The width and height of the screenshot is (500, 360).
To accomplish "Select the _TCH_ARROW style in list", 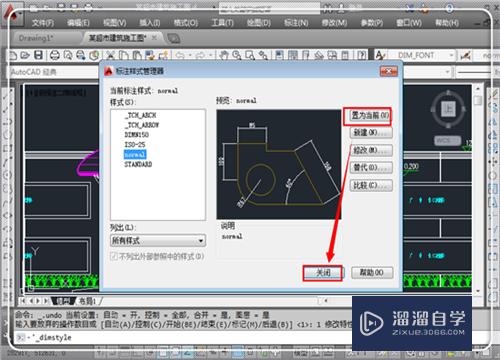I will click(142, 125).
